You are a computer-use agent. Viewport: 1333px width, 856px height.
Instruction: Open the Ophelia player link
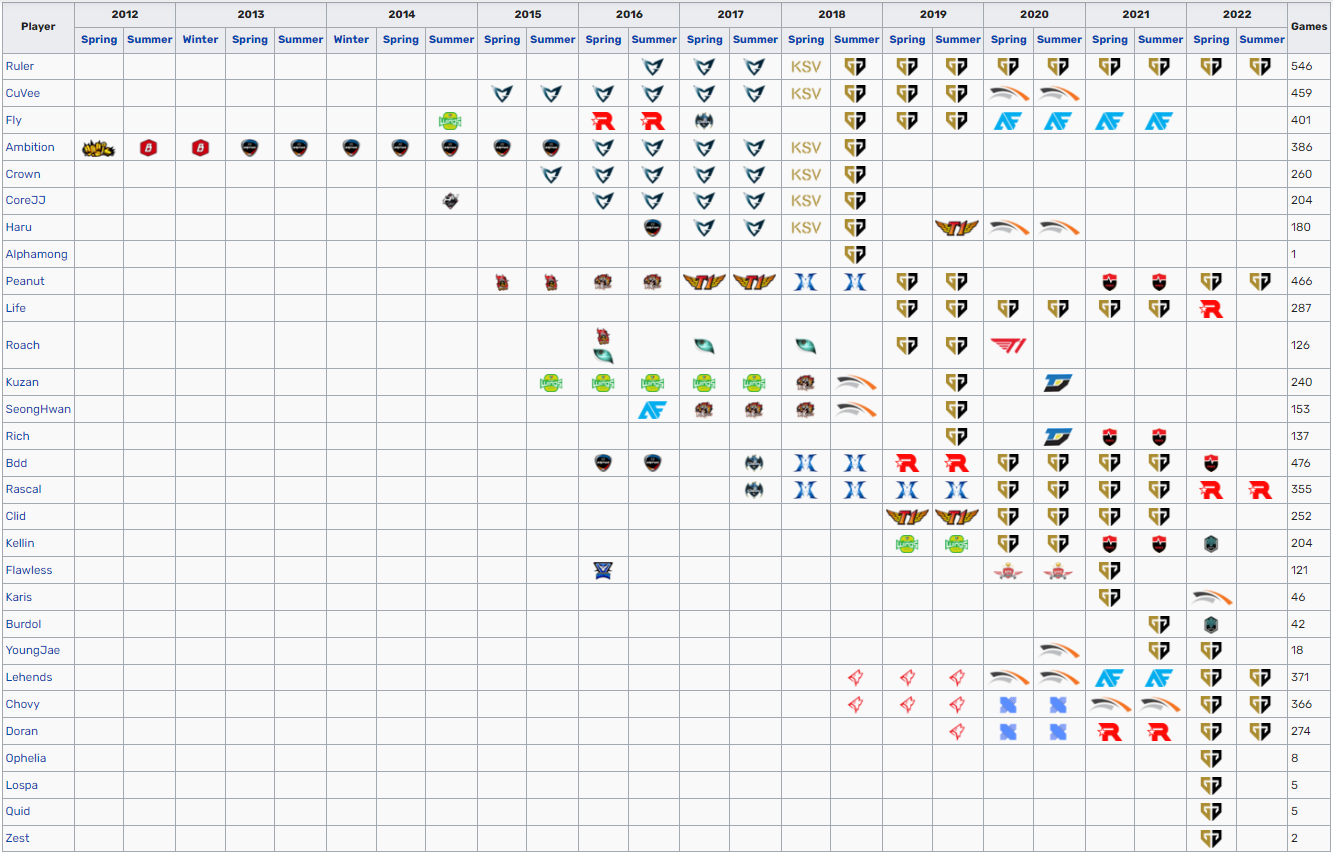26,759
